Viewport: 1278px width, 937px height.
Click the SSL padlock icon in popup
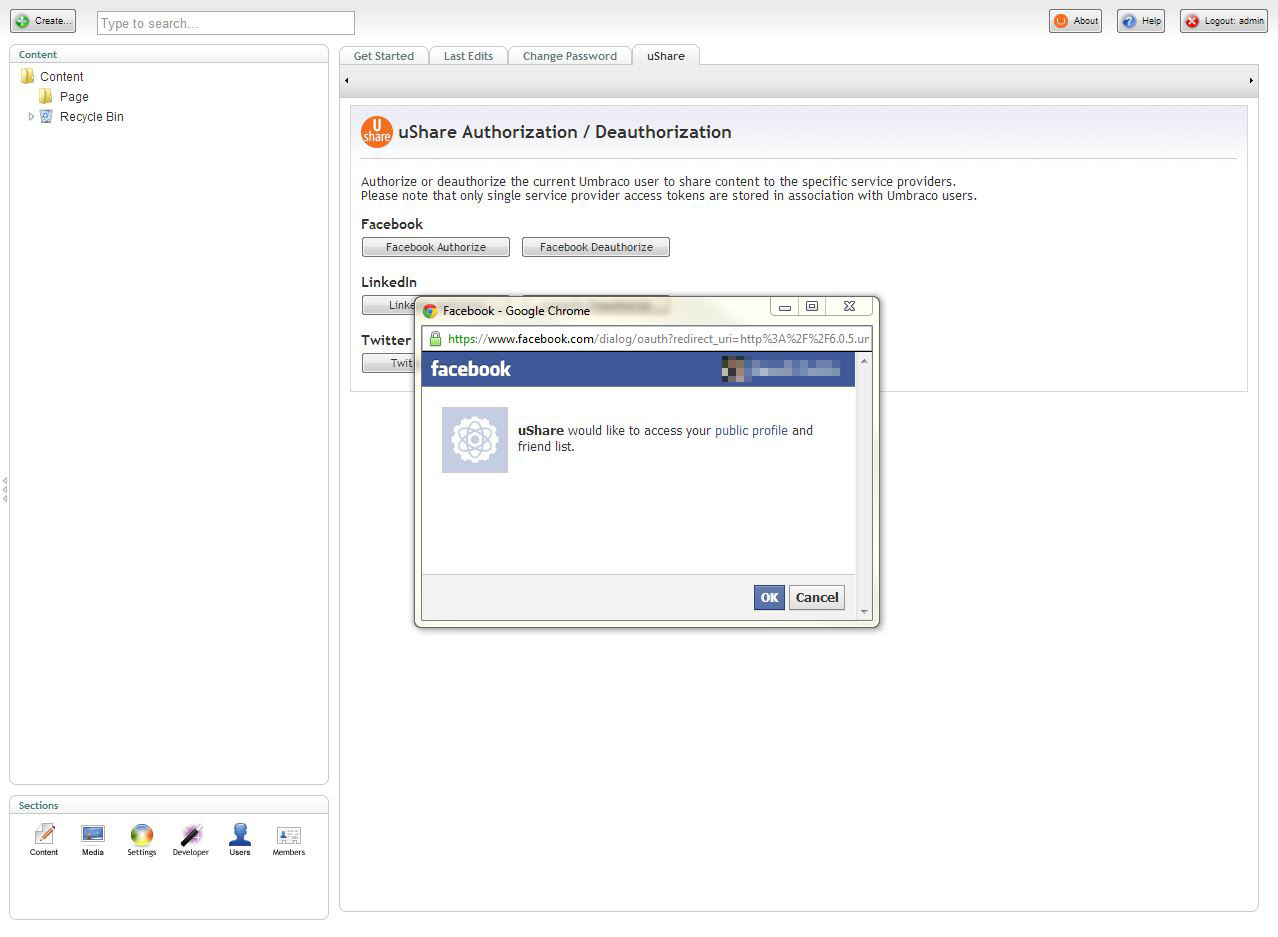pyautogui.click(x=435, y=339)
